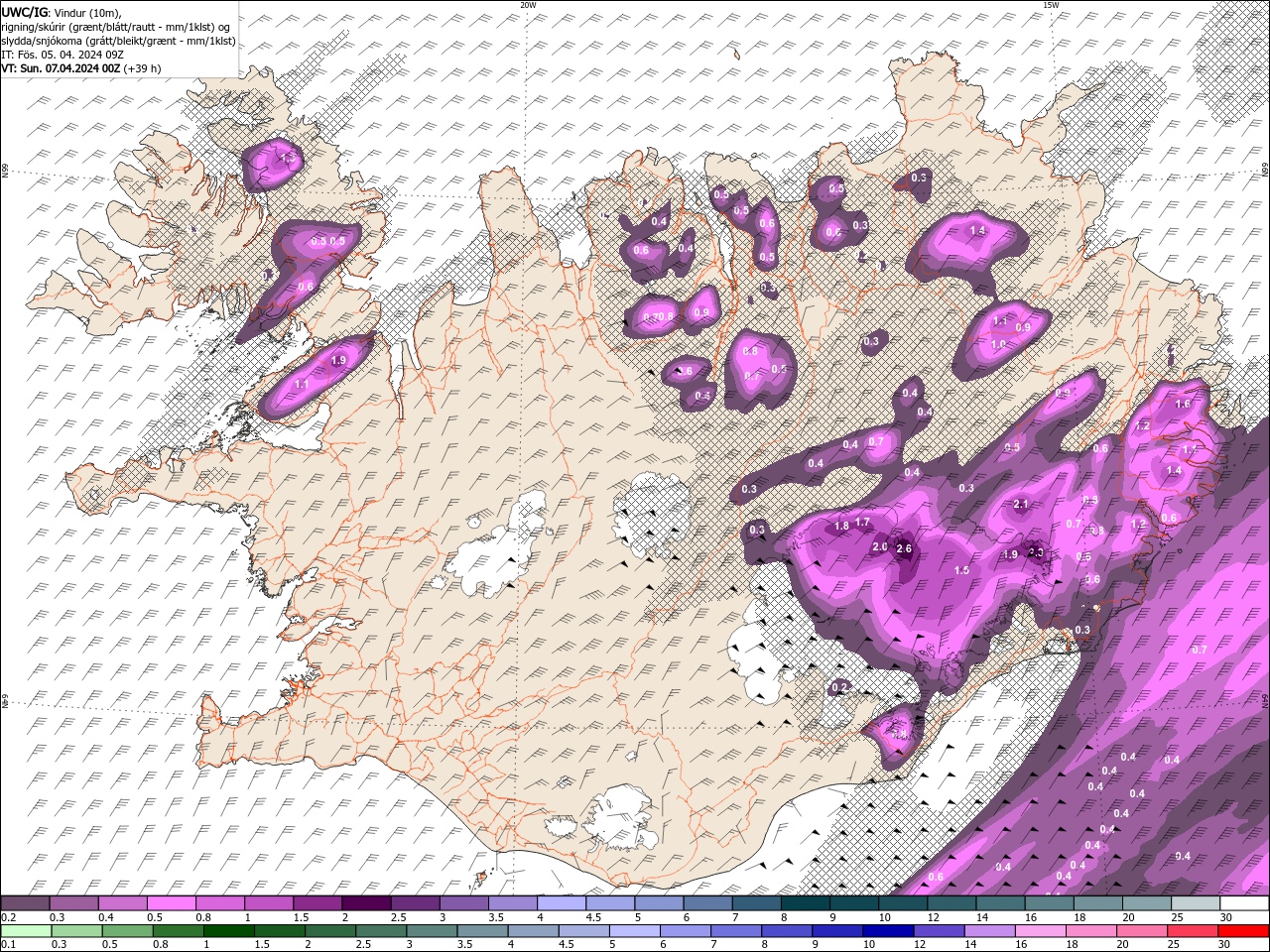The width and height of the screenshot is (1270, 952).
Task: Pick the deep blue lower swatch labeled 10
Action: tap(889, 932)
